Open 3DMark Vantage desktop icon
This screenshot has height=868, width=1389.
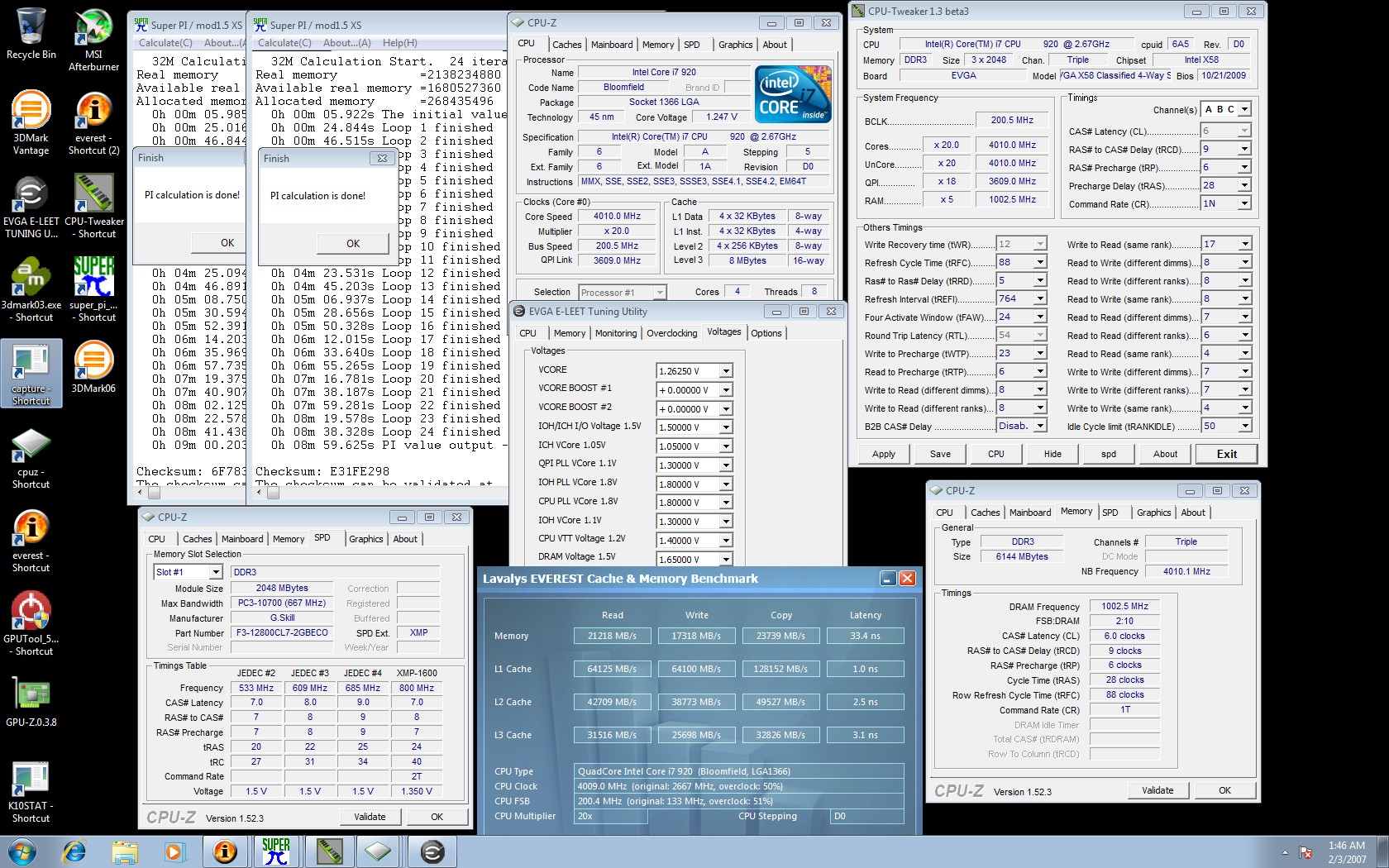[x=31, y=122]
